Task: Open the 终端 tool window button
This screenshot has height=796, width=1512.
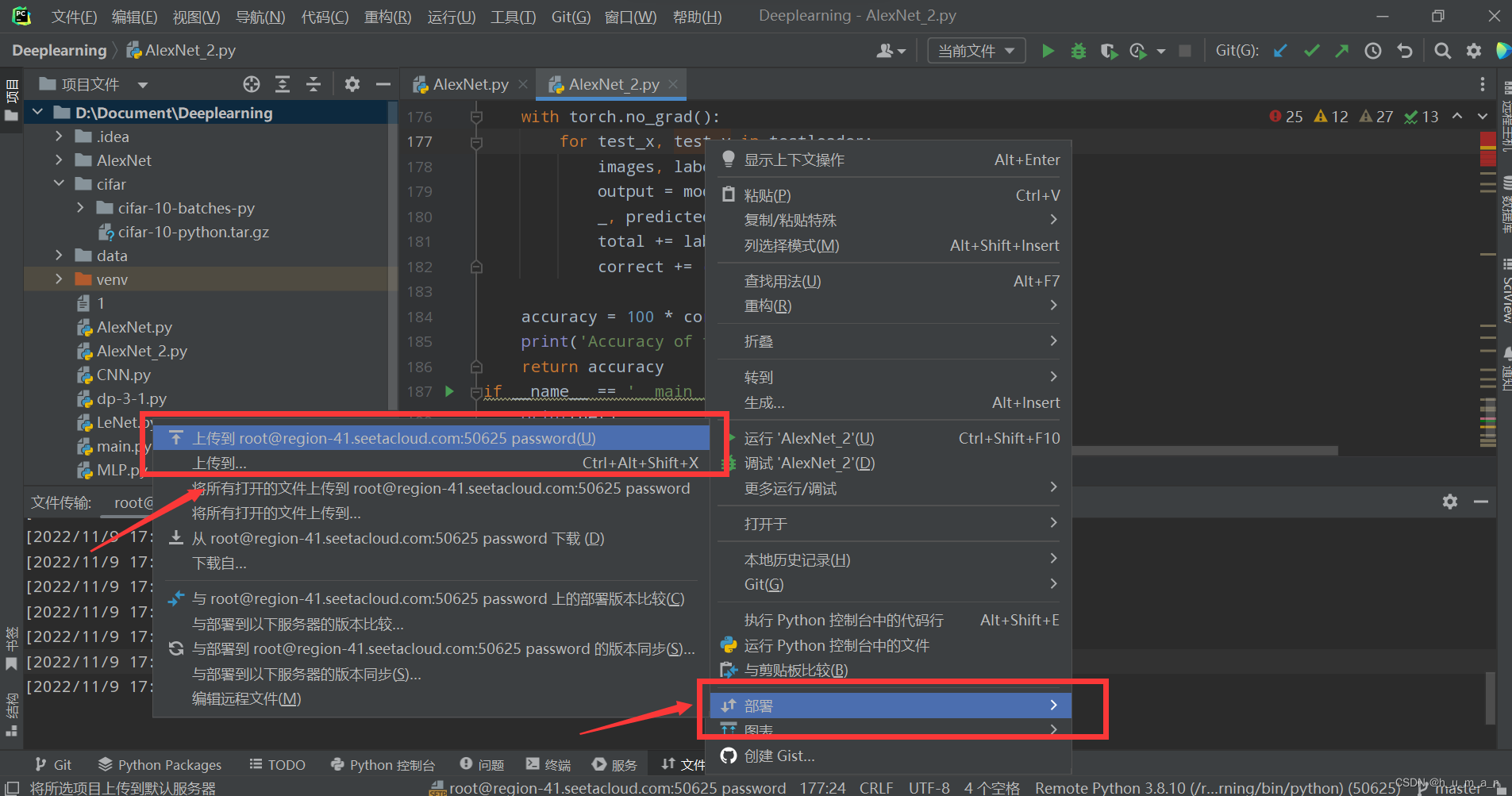Action: [x=548, y=764]
